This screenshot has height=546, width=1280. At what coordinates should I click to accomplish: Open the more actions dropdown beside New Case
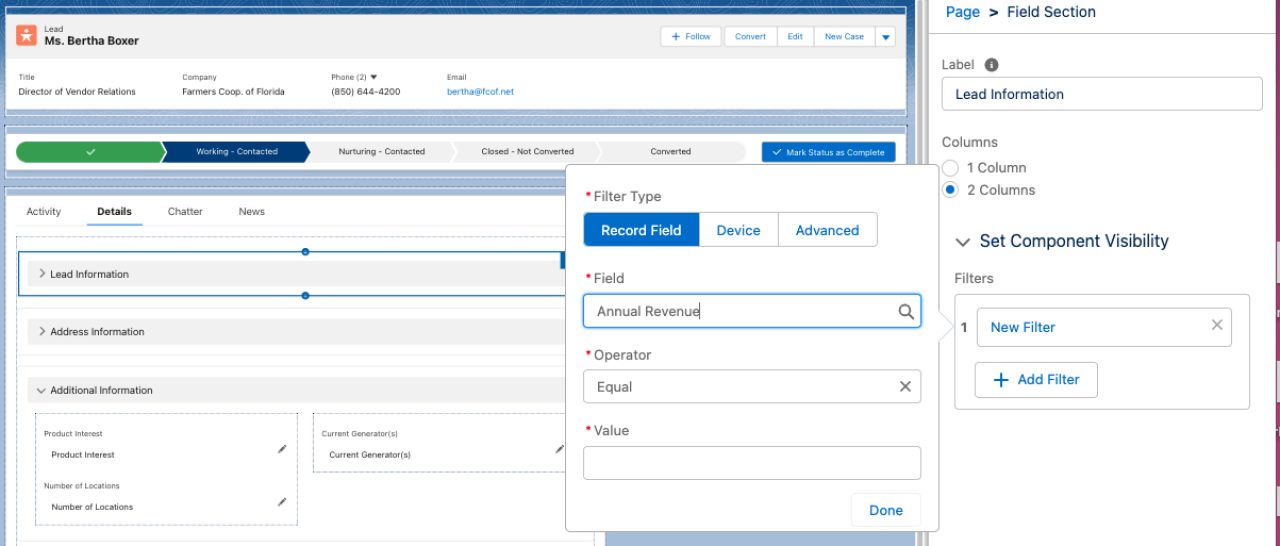(885, 37)
